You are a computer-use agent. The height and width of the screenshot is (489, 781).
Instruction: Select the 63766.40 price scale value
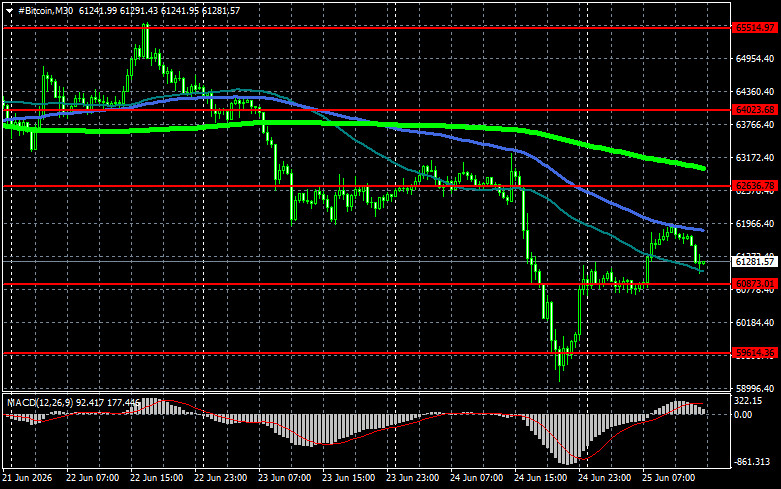click(755, 124)
